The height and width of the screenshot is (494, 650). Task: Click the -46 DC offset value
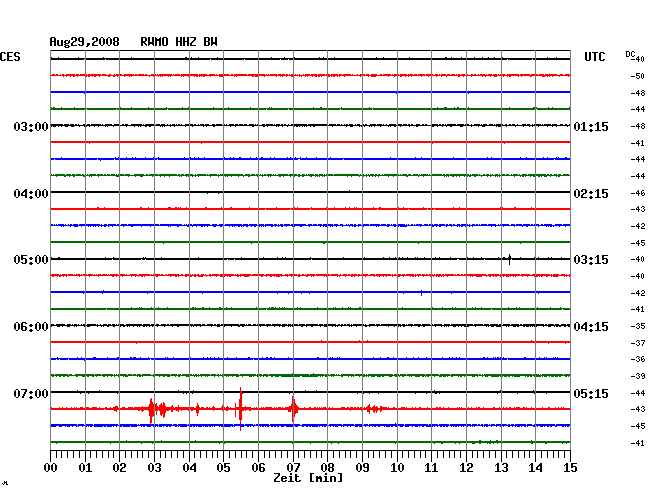click(x=638, y=193)
